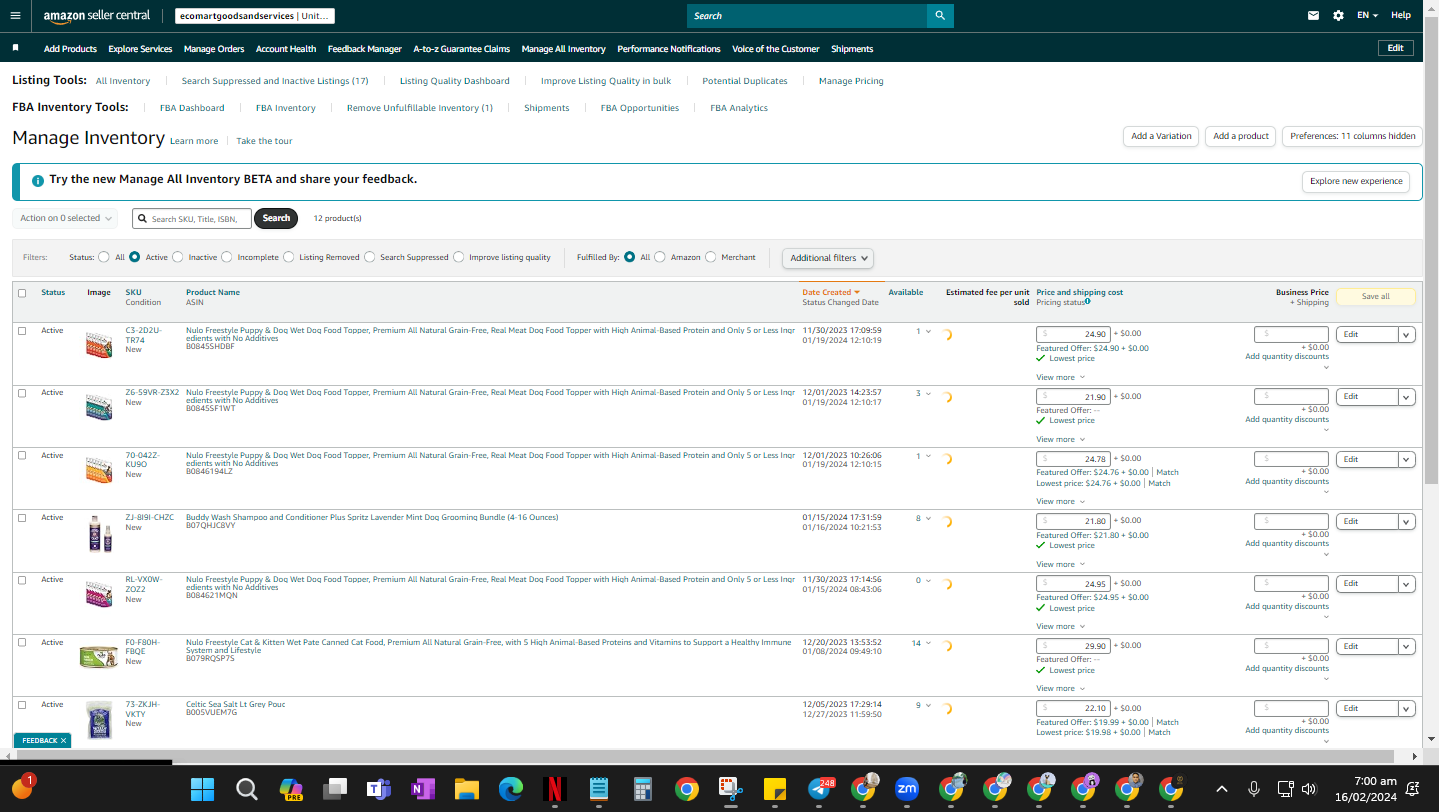Viewport: 1439px width, 812px height.
Task: Click the Amazon Seller Central logo
Action: tap(96, 15)
